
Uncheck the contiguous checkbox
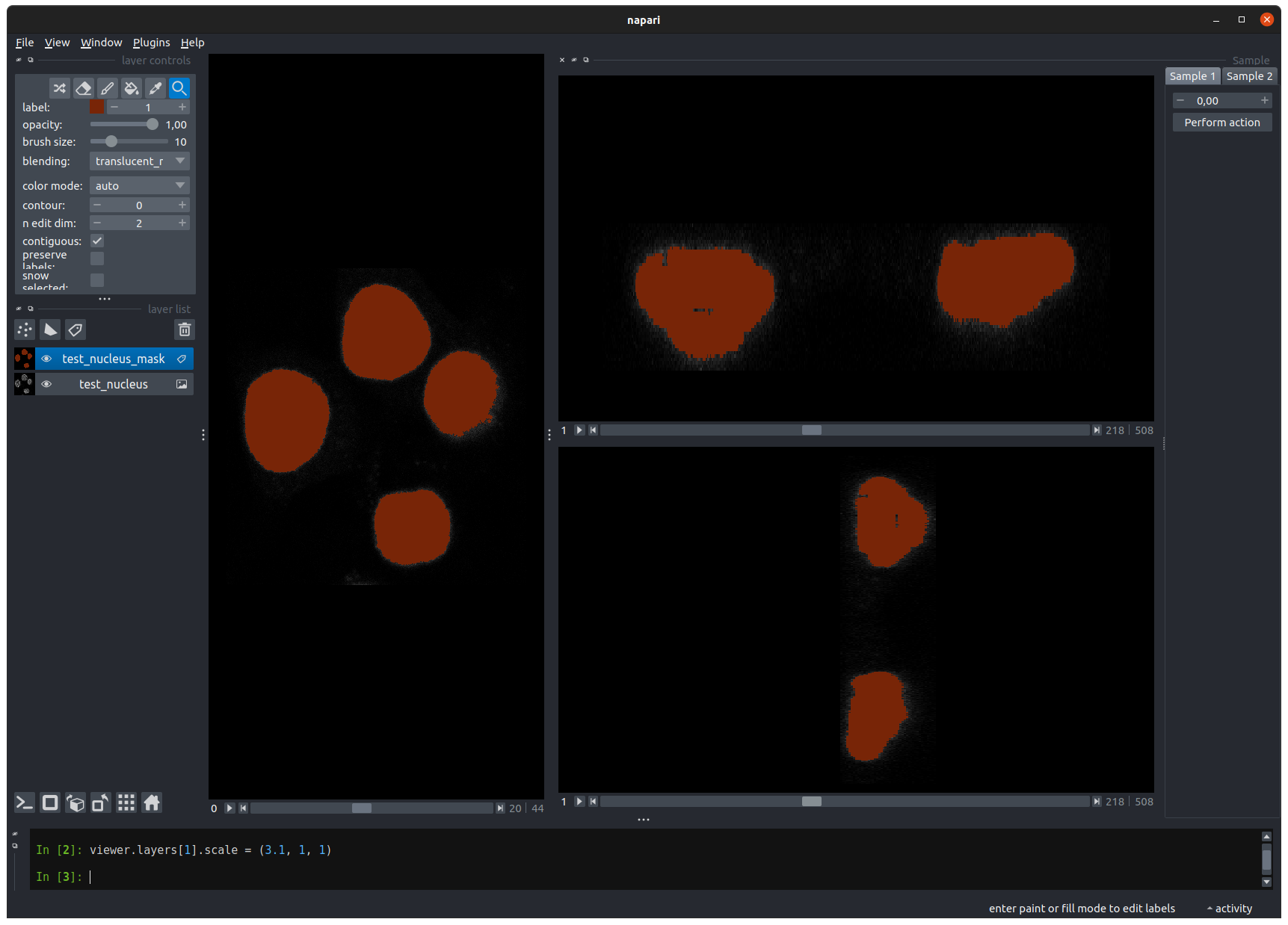(x=97, y=241)
